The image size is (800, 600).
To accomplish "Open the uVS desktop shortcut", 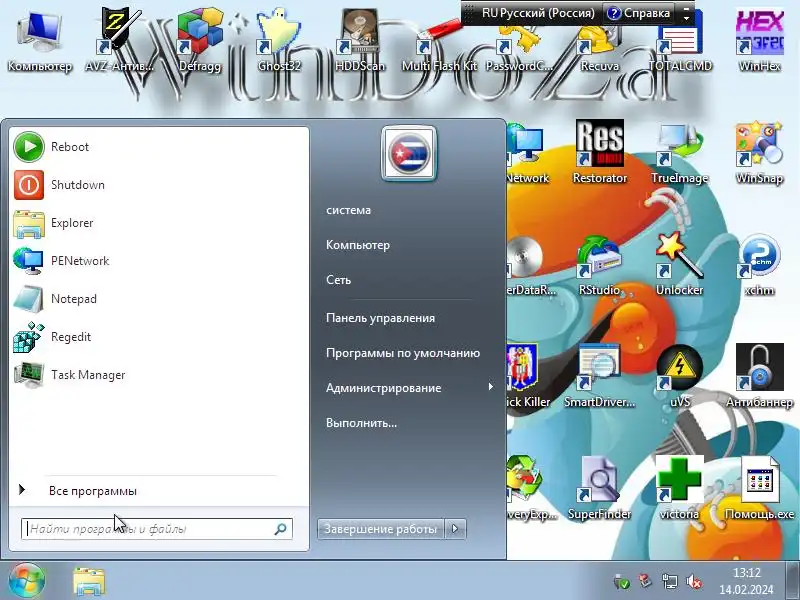I will 680,377.
